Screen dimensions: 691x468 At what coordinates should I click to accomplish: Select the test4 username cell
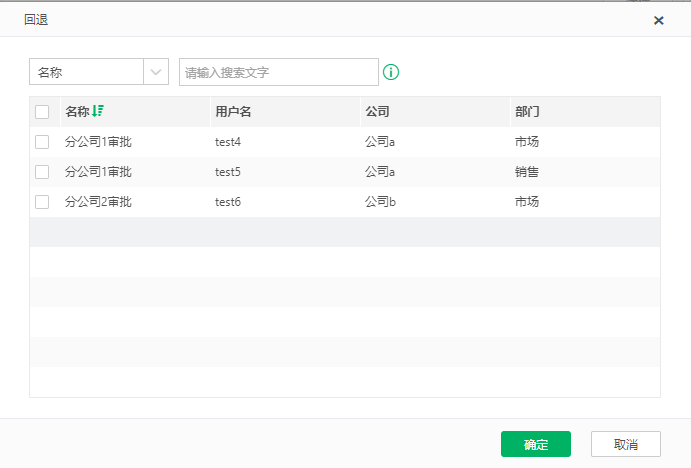[x=228, y=142]
